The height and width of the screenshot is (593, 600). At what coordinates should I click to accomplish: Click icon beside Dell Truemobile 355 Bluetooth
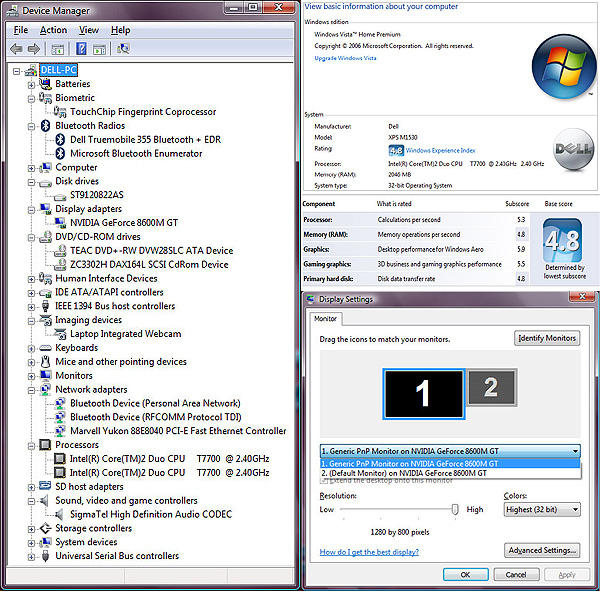[60, 140]
